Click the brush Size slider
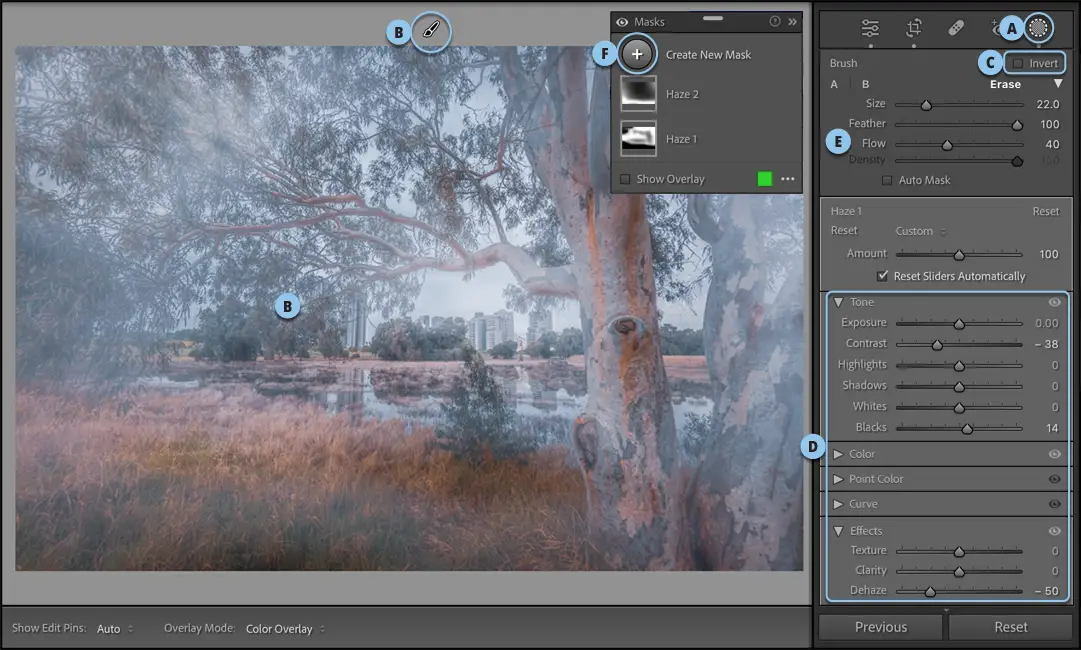Image resolution: width=1081 pixels, height=650 pixels. pyautogui.click(x=959, y=105)
